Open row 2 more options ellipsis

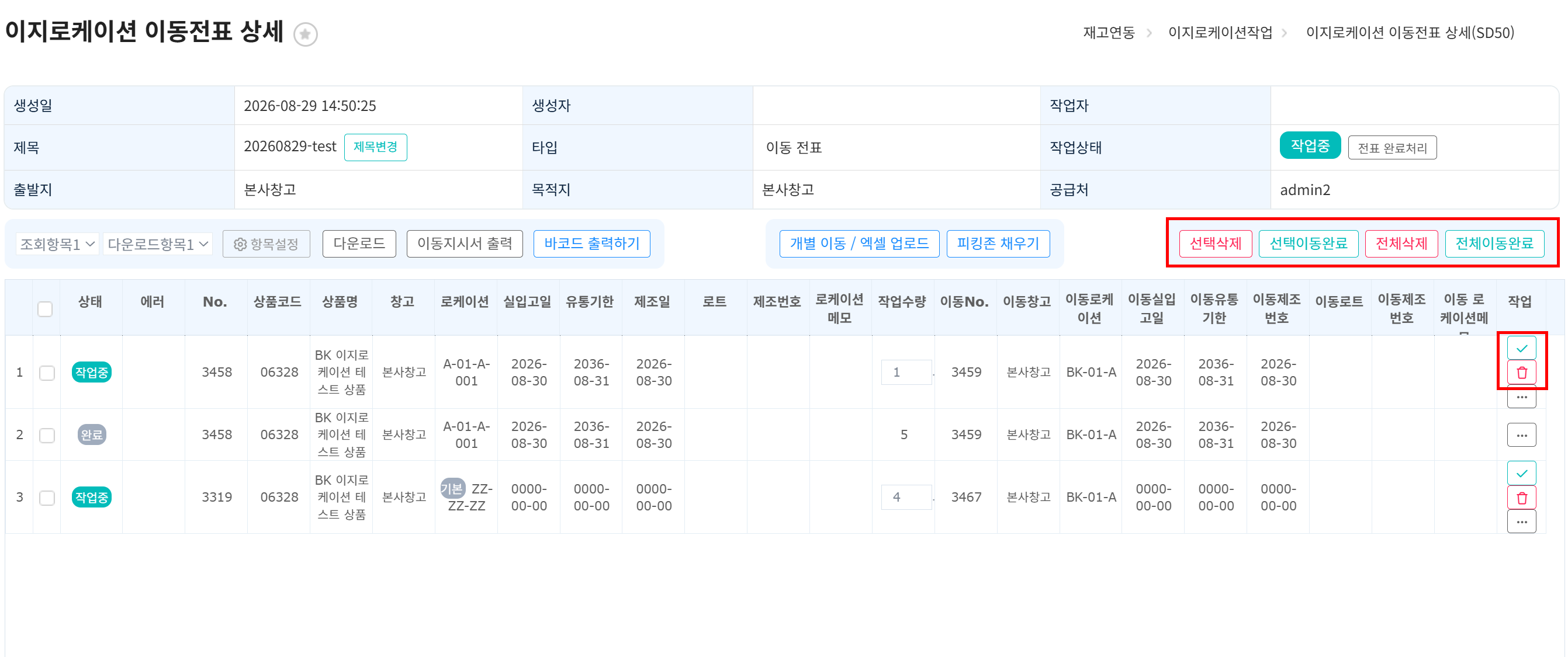click(1521, 435)
